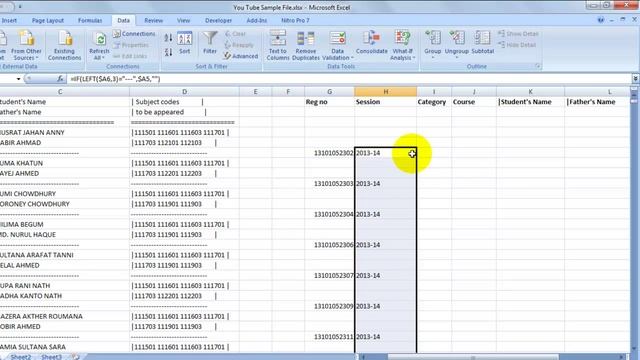Open the Excel Help icon
The width and height of the screenshot is (640, 360).
pyautogui.click(x=600, y=20)
